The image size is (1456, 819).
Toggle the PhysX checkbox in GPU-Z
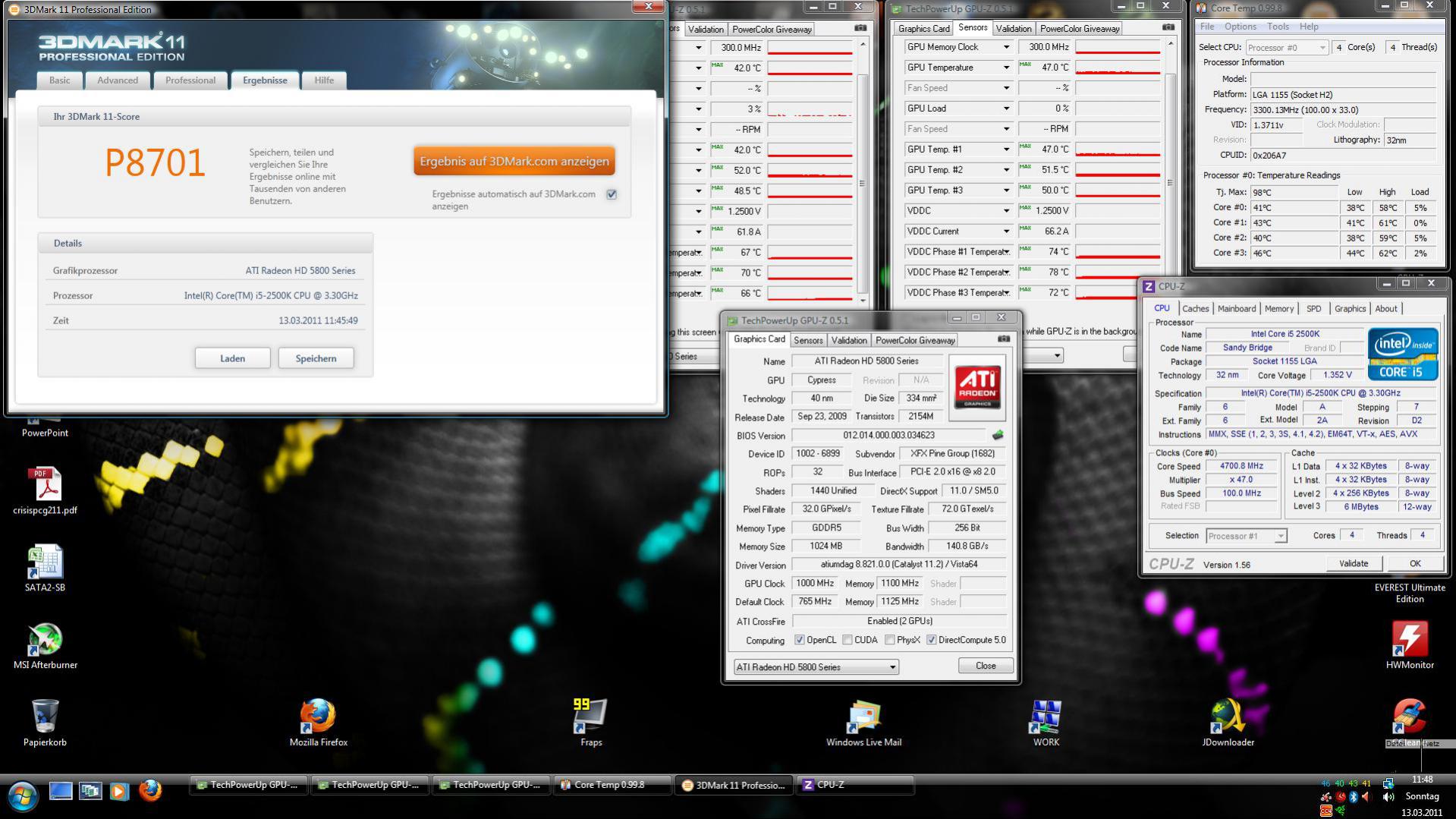pyautogui.click(x=889, y=640)
